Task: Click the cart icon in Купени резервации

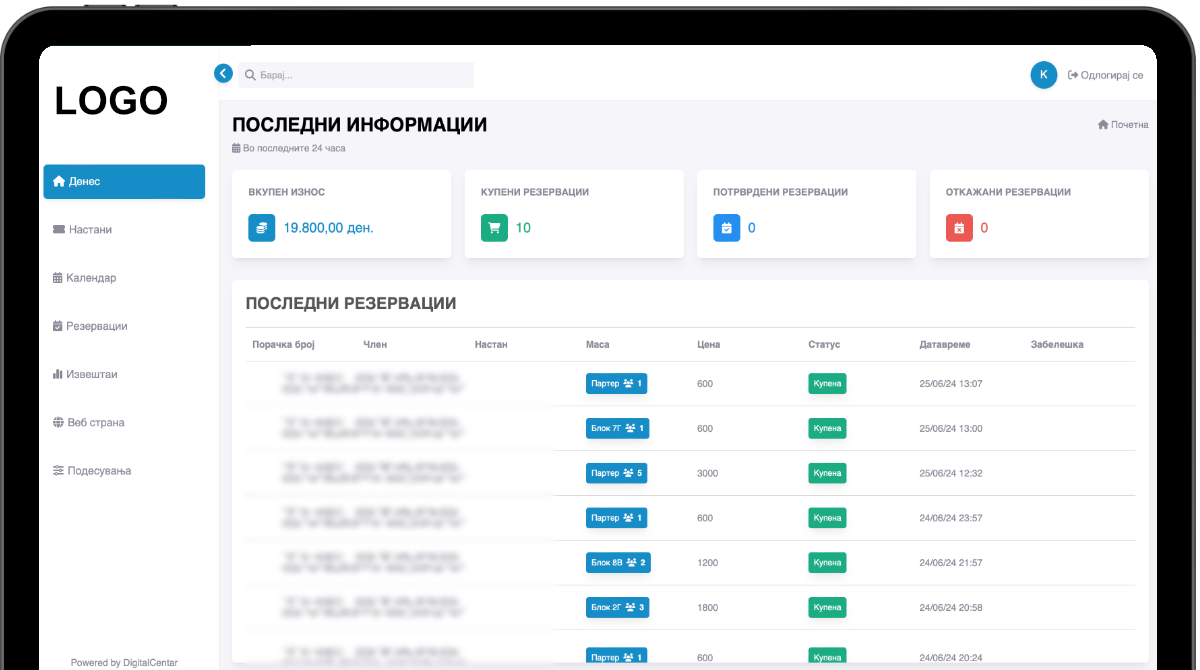Action: click(494, 228)
